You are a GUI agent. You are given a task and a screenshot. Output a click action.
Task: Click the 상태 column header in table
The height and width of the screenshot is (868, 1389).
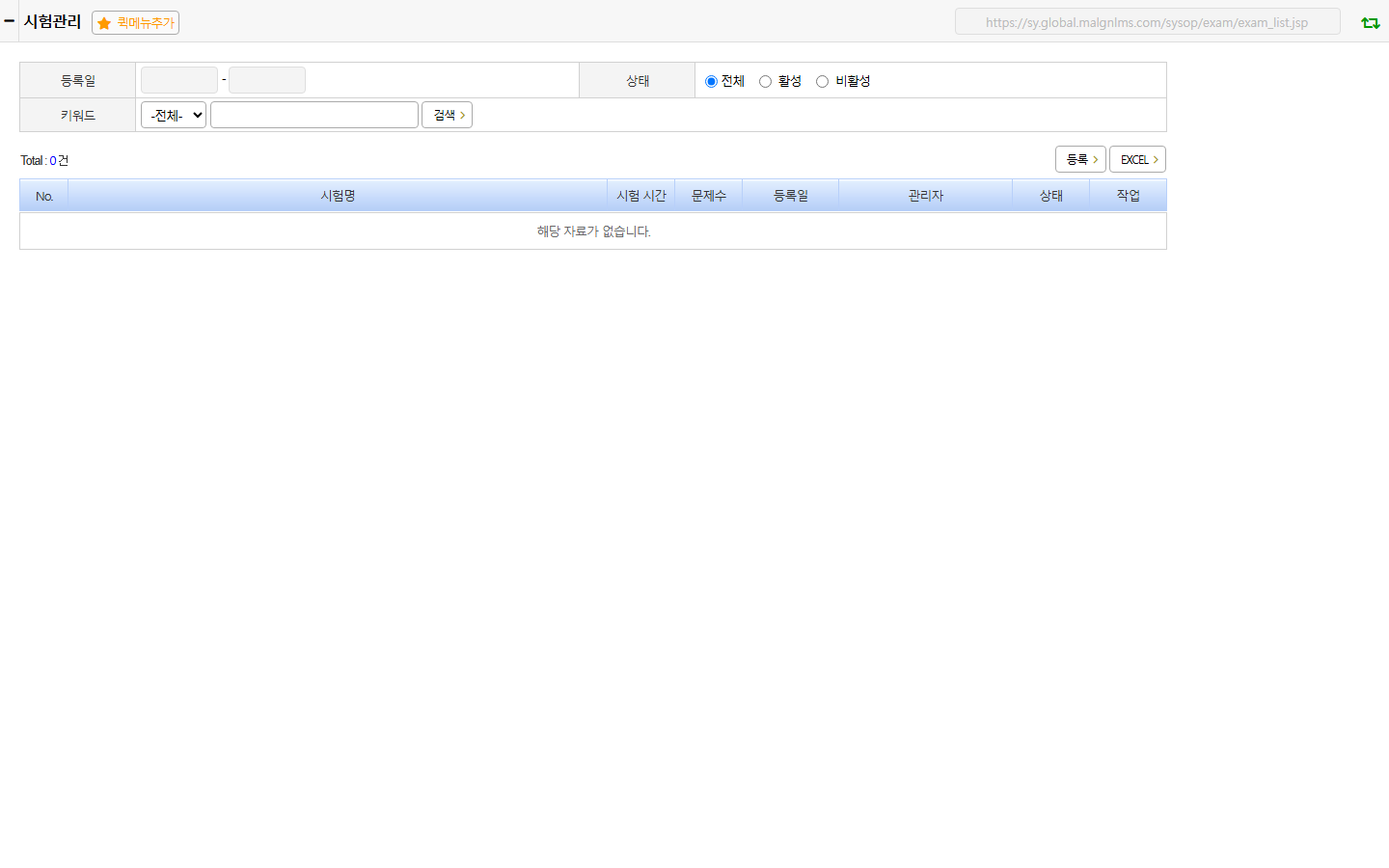point(1051,195)
